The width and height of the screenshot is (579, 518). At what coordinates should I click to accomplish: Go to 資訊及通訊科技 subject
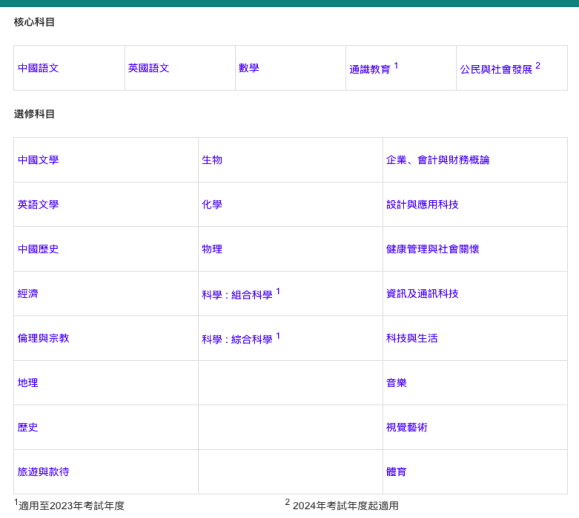pos(422,294)
